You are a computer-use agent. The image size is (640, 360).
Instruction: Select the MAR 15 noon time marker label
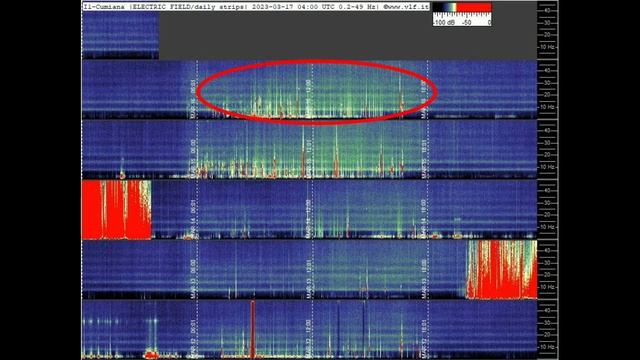(309, 159)
